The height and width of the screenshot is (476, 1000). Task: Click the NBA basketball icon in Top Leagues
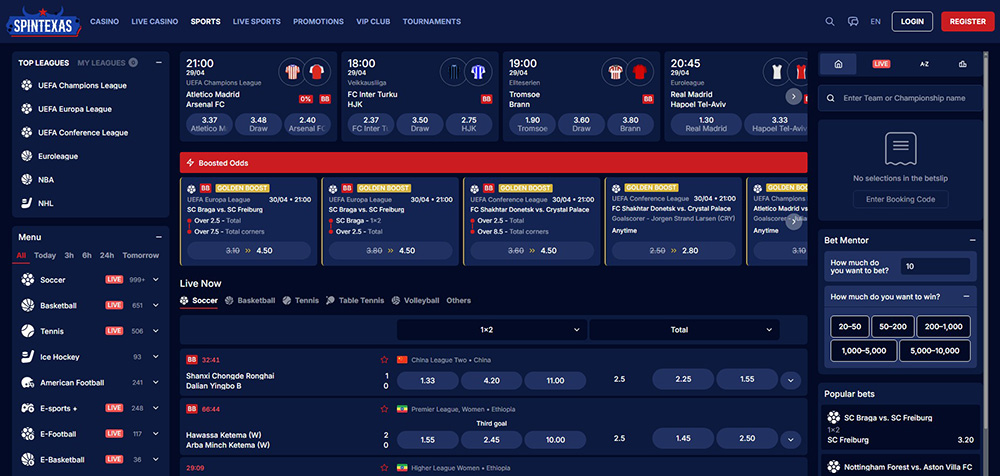(x=26, y=179)
